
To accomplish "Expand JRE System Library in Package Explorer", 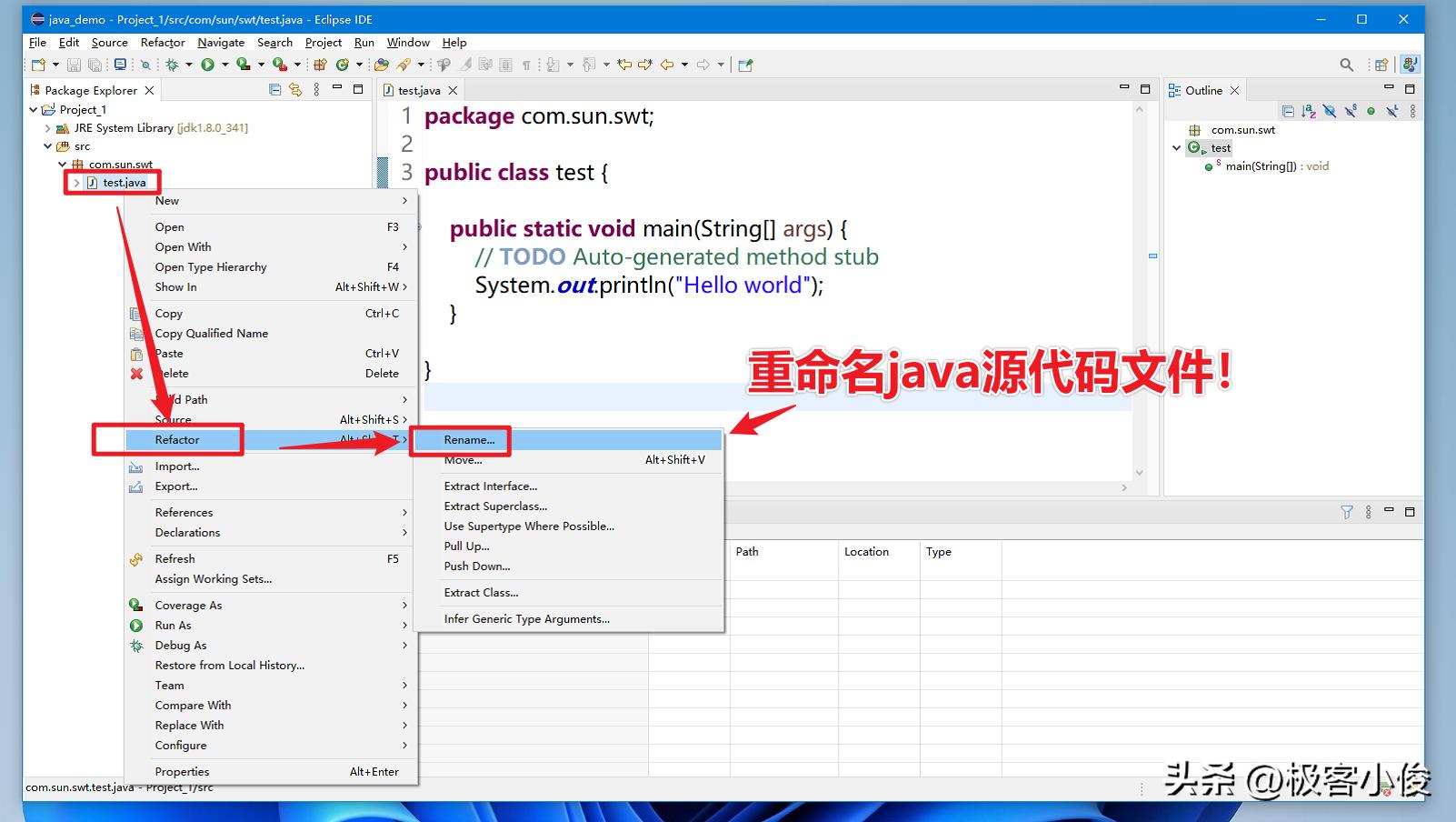I will (x=47, y=128).
